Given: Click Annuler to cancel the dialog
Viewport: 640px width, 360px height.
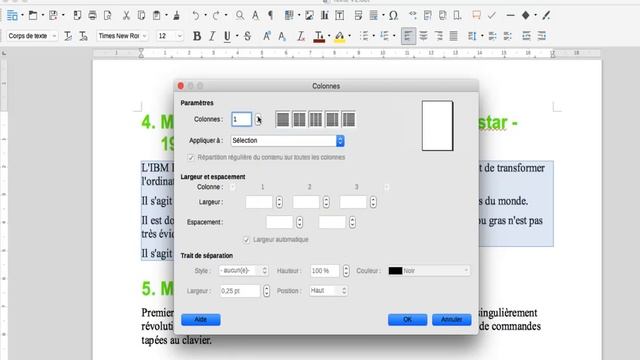Looking at the screenshot, I should pyautogui.click(x=451, y=320).
